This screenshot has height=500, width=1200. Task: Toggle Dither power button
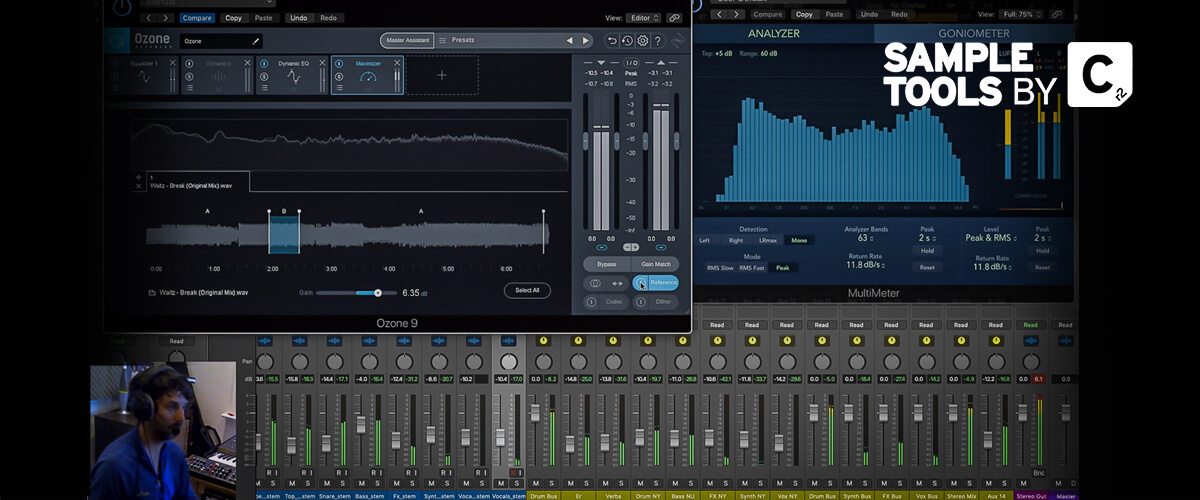pyautogui.click(x=641, y=301)
